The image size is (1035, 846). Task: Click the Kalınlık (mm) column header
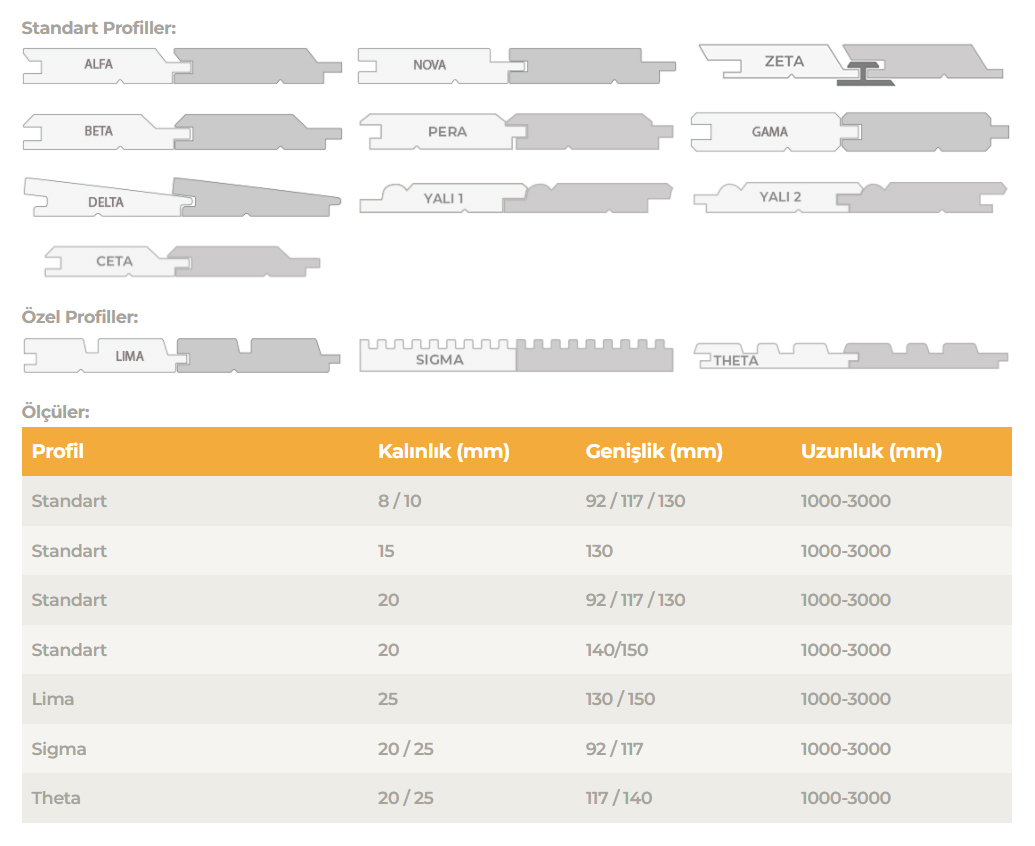pyautogui.click(x=443, y=451)
